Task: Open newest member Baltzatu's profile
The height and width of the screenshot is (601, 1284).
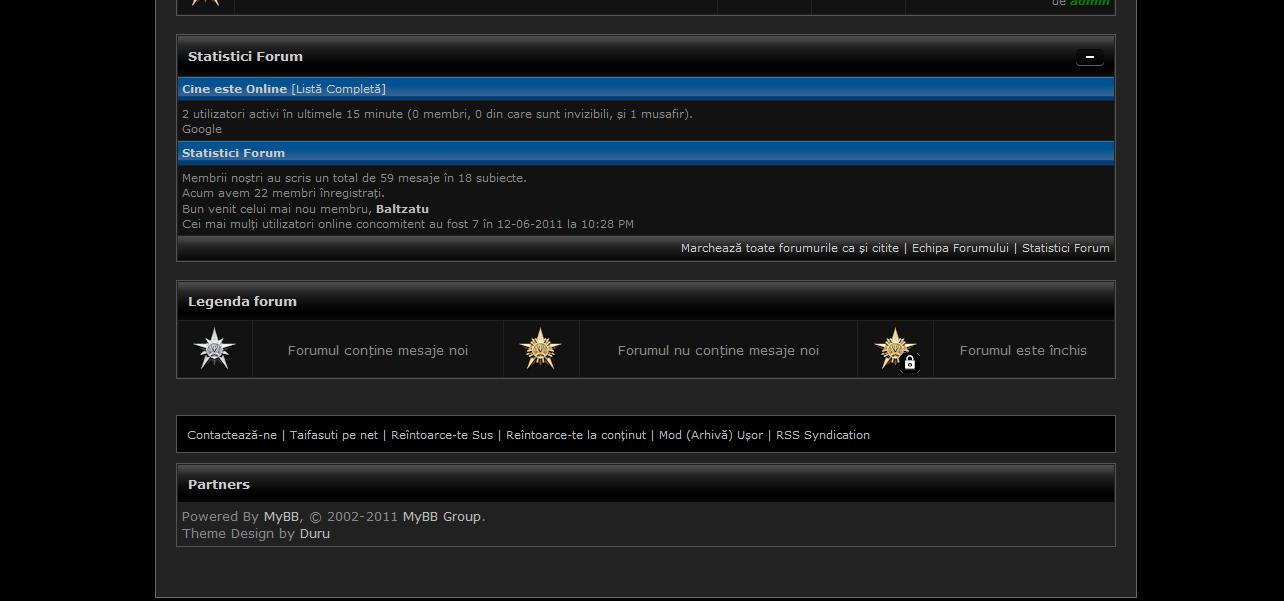Action: (402, 209)
